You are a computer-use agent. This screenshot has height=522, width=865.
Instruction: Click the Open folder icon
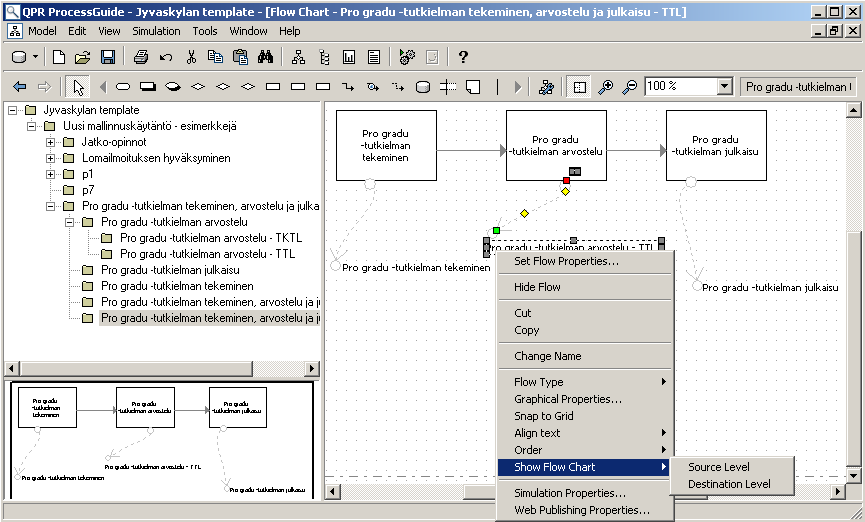[x=82, y=57]
